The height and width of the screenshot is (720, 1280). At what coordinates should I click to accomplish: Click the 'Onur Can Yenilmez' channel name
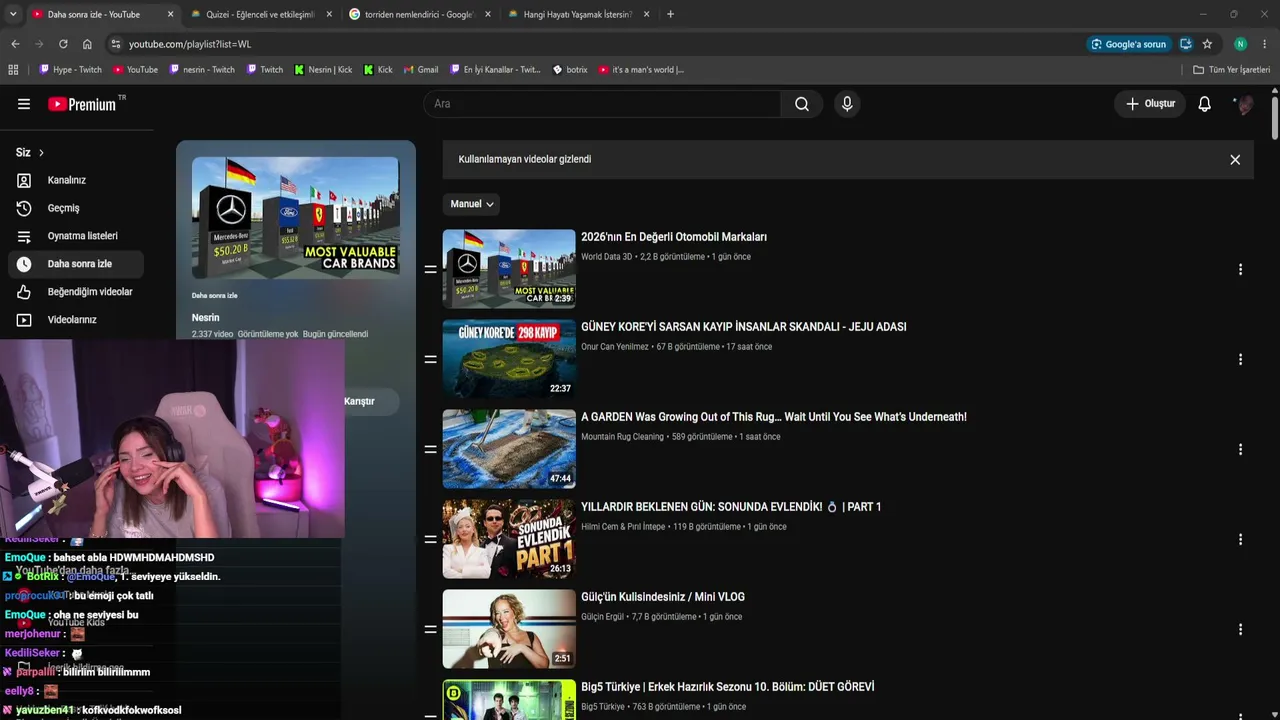614,347
